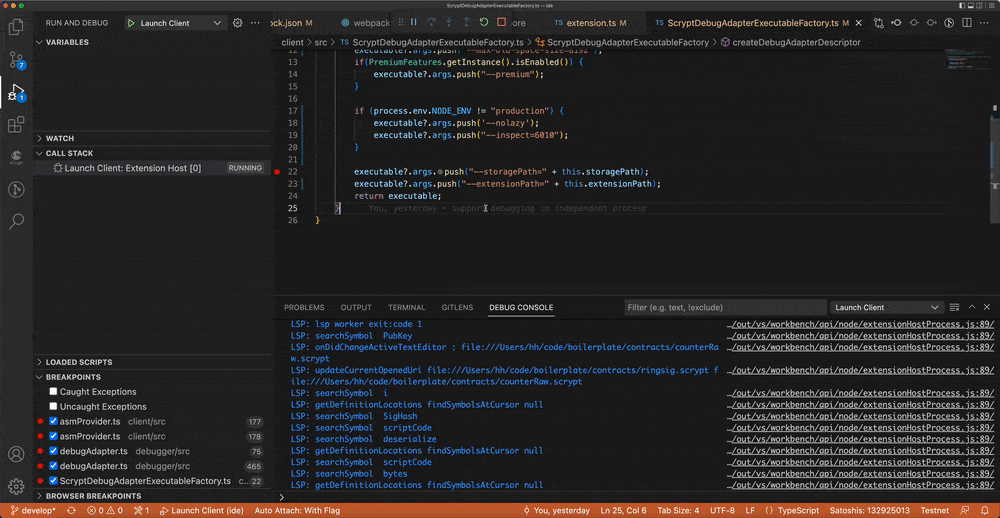Toggle Uncaught Exceptions checkbox
1000x518 pixels.
tap(54, 406)
